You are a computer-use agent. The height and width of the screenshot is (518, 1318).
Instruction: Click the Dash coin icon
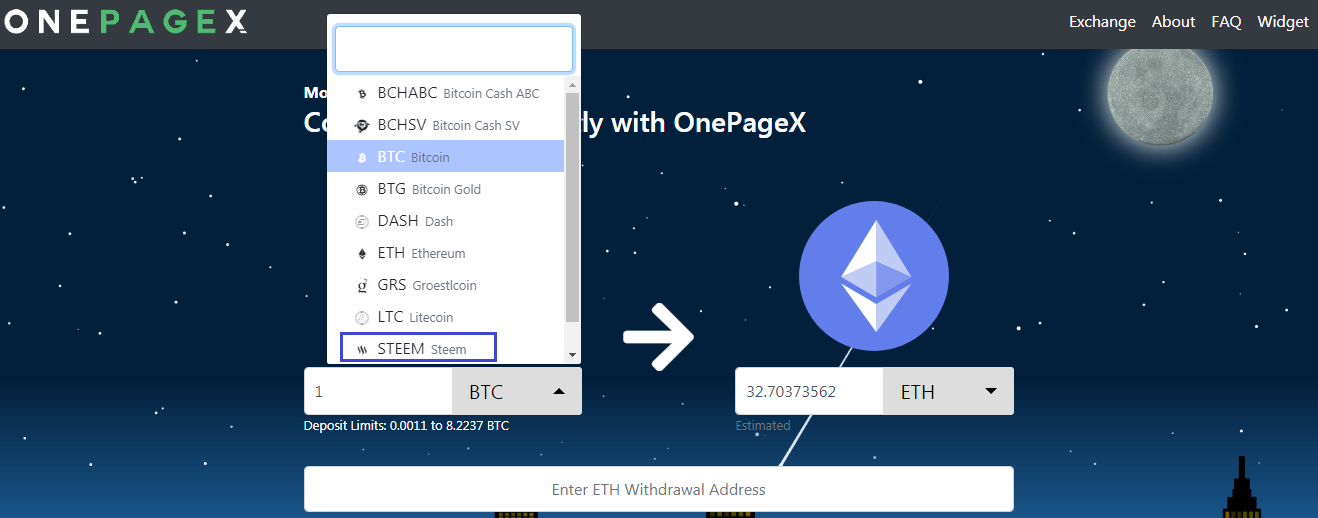pyautogui.click(x=362, y=221)
